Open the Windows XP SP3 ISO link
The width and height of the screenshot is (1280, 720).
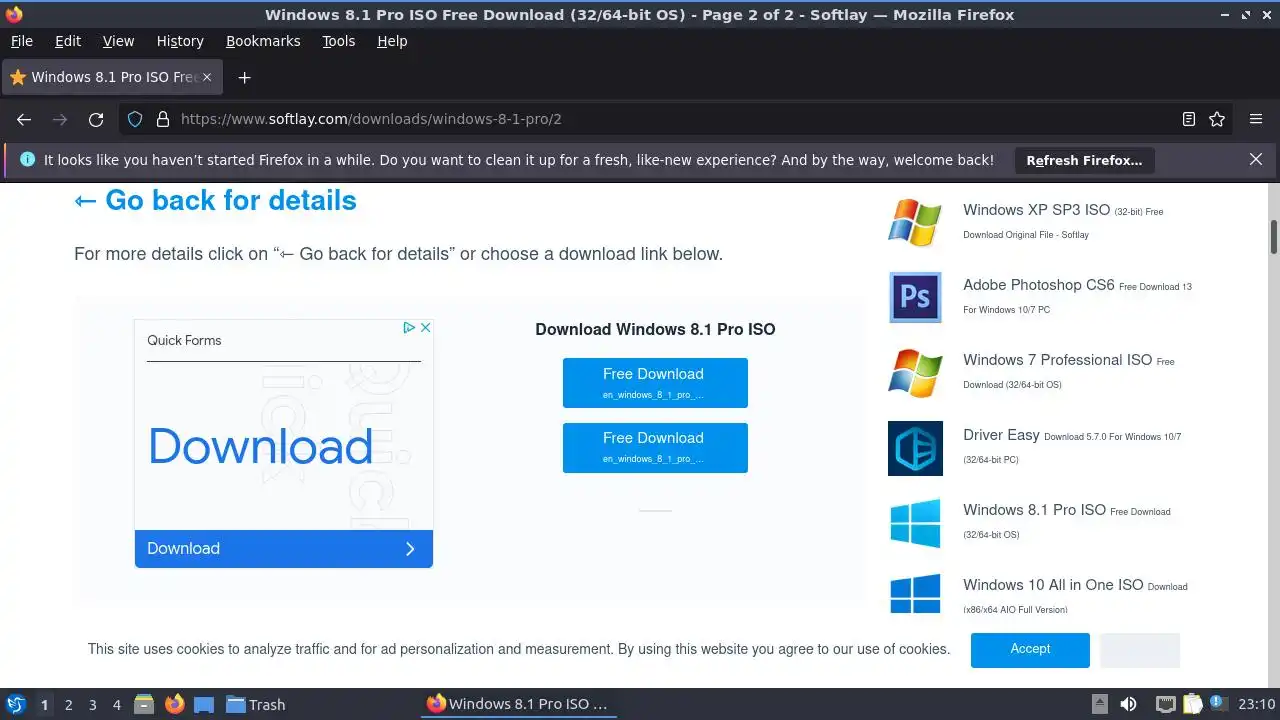click(x=1036, y=210)
